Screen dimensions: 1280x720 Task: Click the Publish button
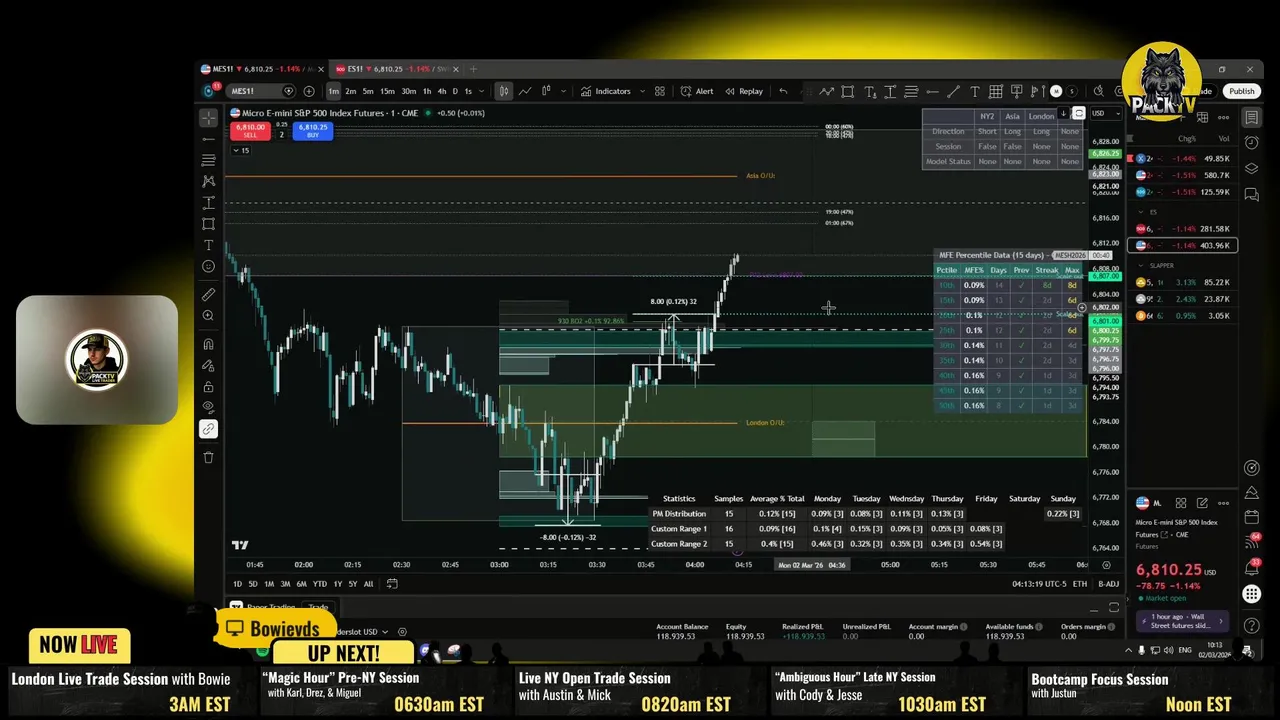[1242, 91]
